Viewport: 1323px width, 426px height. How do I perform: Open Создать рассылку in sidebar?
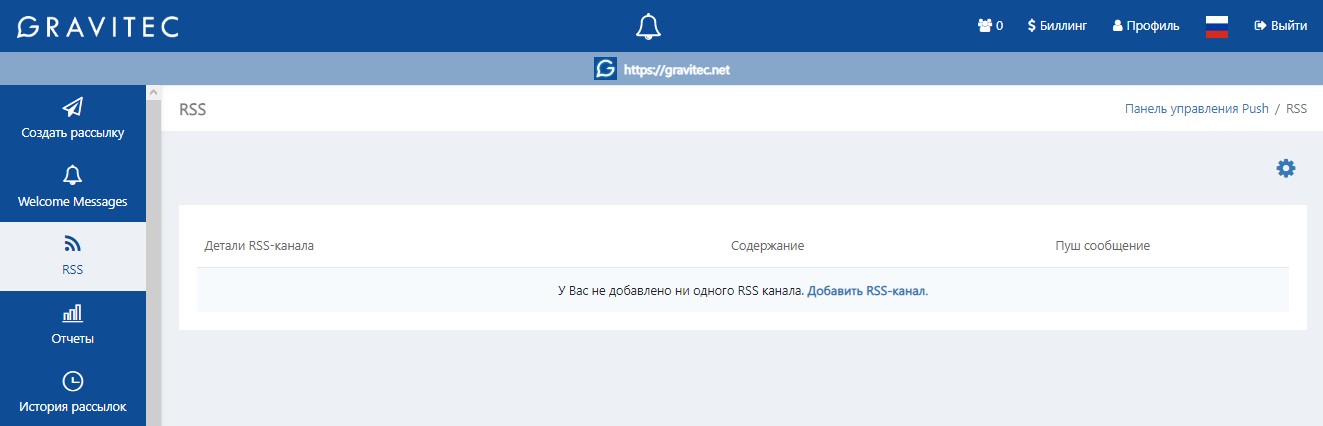pos(73,118)
